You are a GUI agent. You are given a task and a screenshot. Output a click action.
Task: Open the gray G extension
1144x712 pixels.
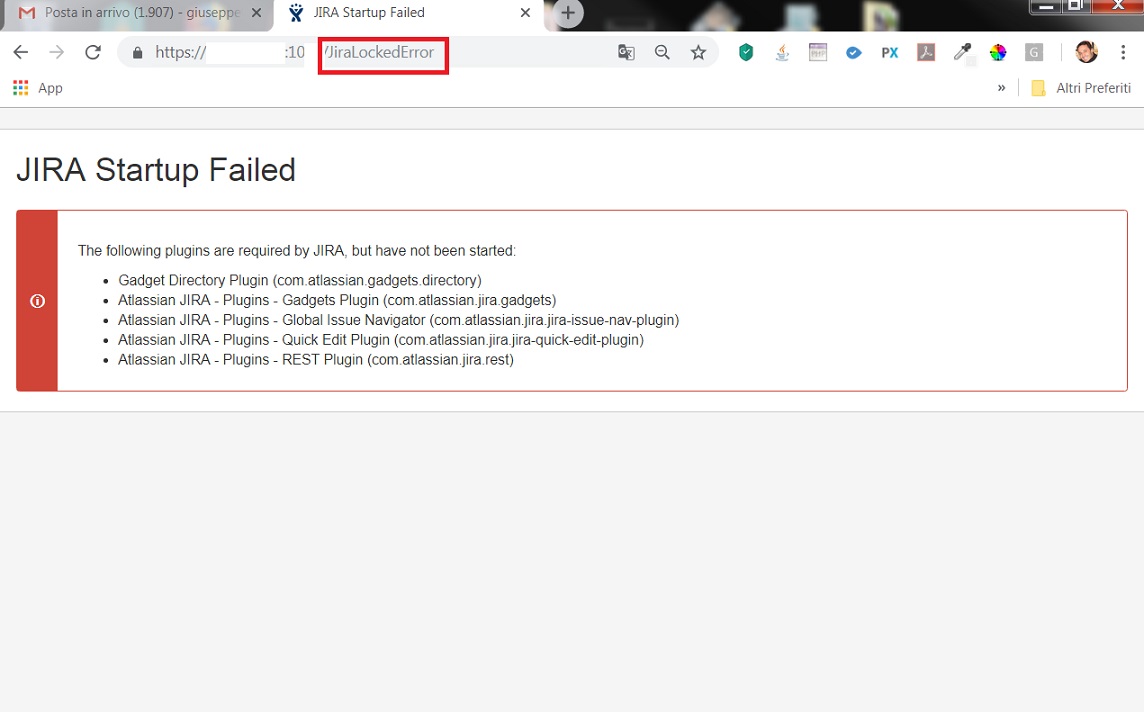(1034, 53)
